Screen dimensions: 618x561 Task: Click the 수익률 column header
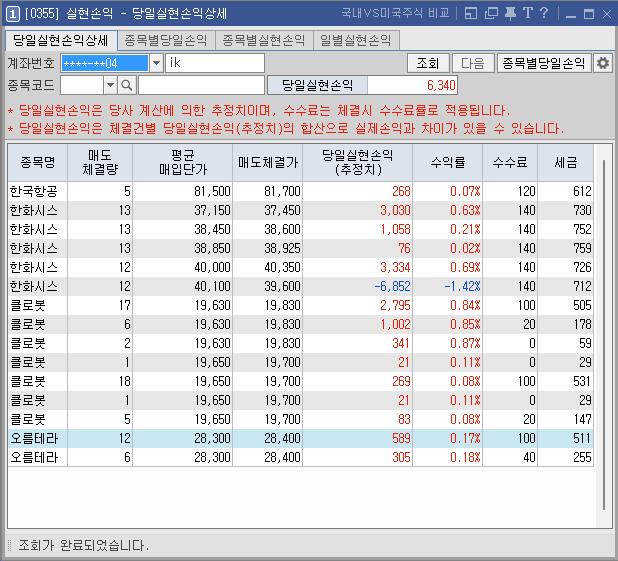[447, 162]
